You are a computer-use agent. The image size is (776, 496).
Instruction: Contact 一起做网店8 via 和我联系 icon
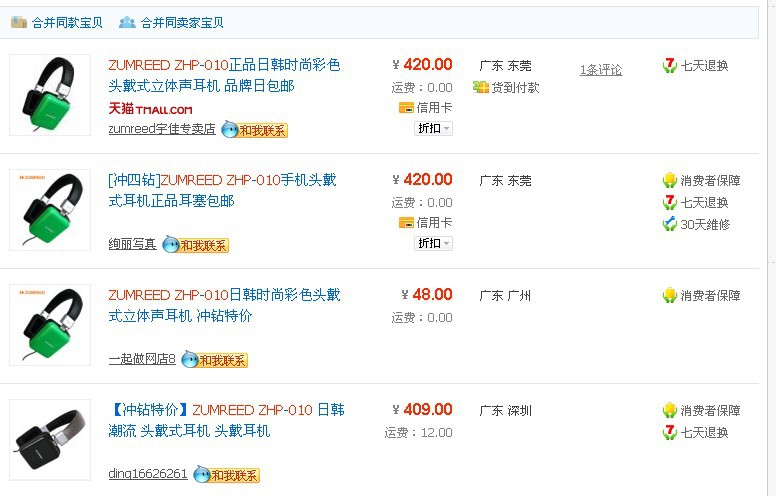pos(214,360)
